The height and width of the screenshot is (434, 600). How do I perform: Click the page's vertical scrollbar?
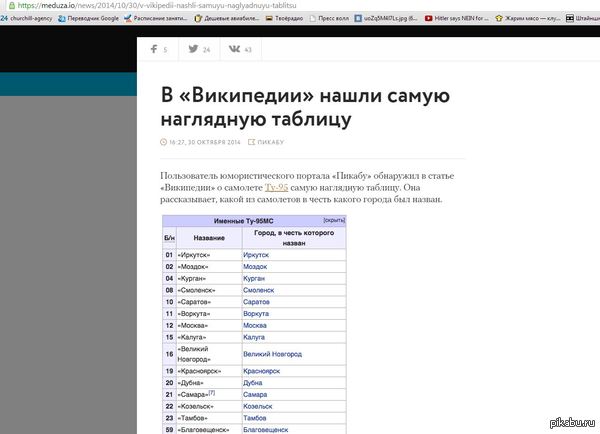point(595,200)
